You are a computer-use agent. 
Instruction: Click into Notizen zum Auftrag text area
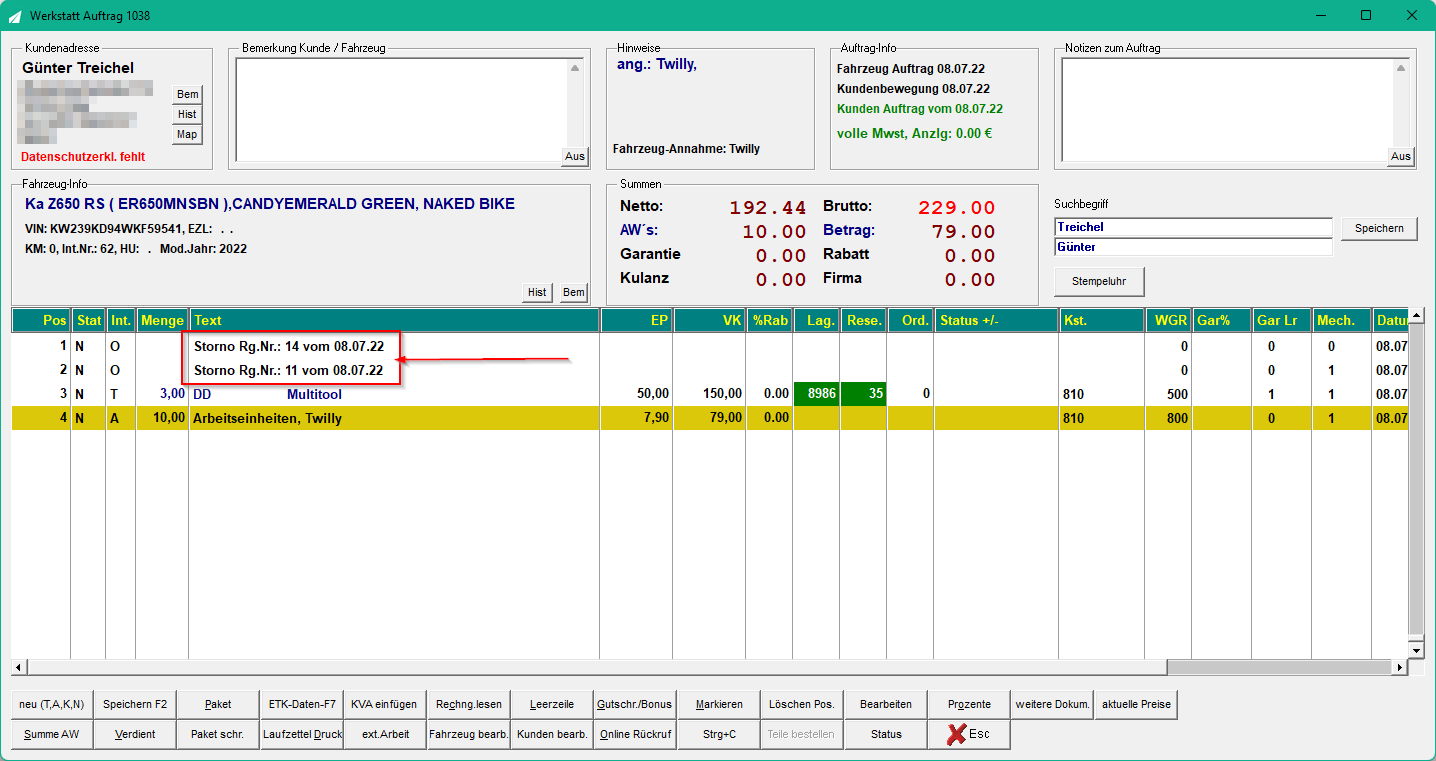point(1227,109)
